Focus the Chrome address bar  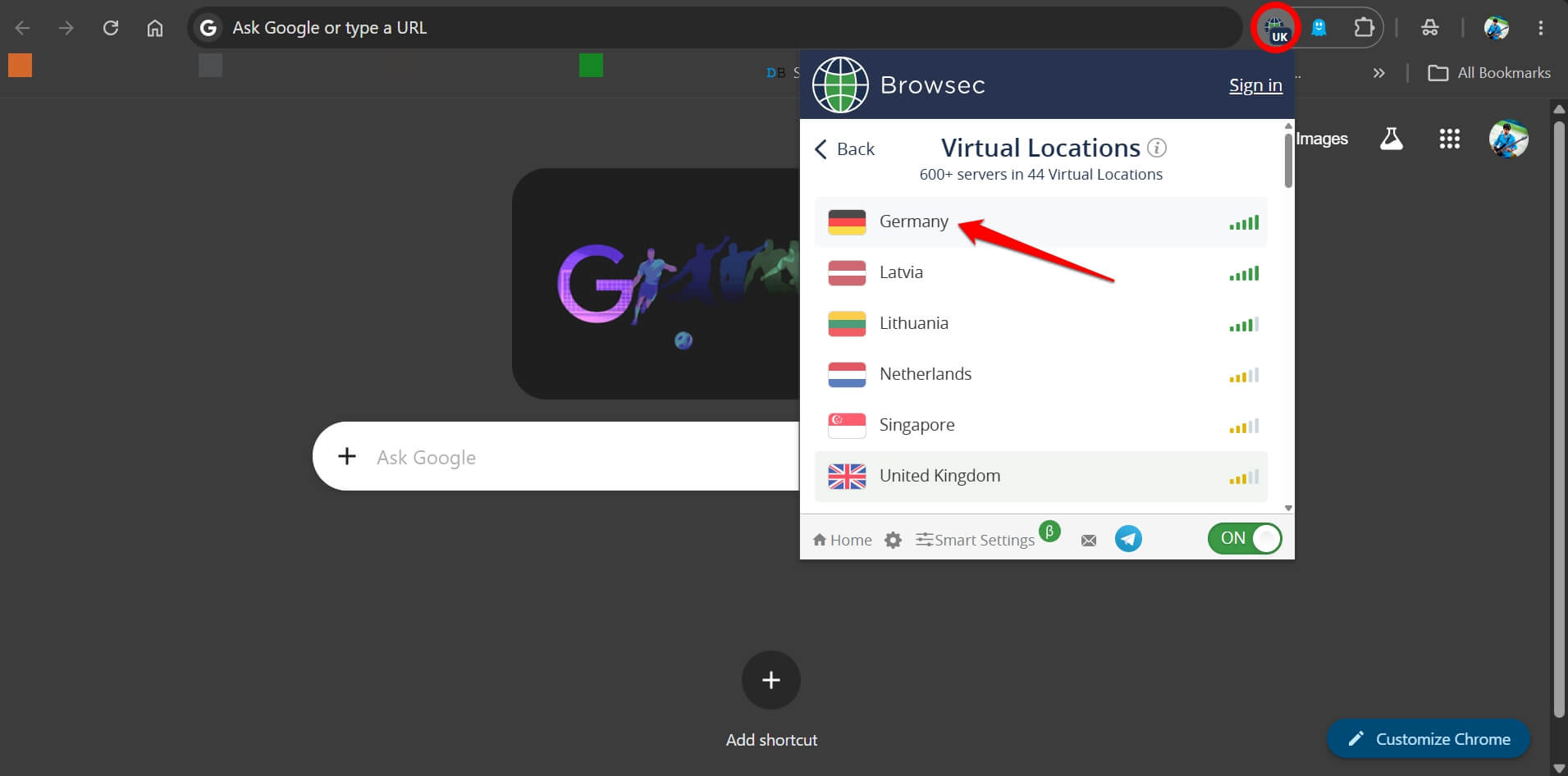(714, 28)
